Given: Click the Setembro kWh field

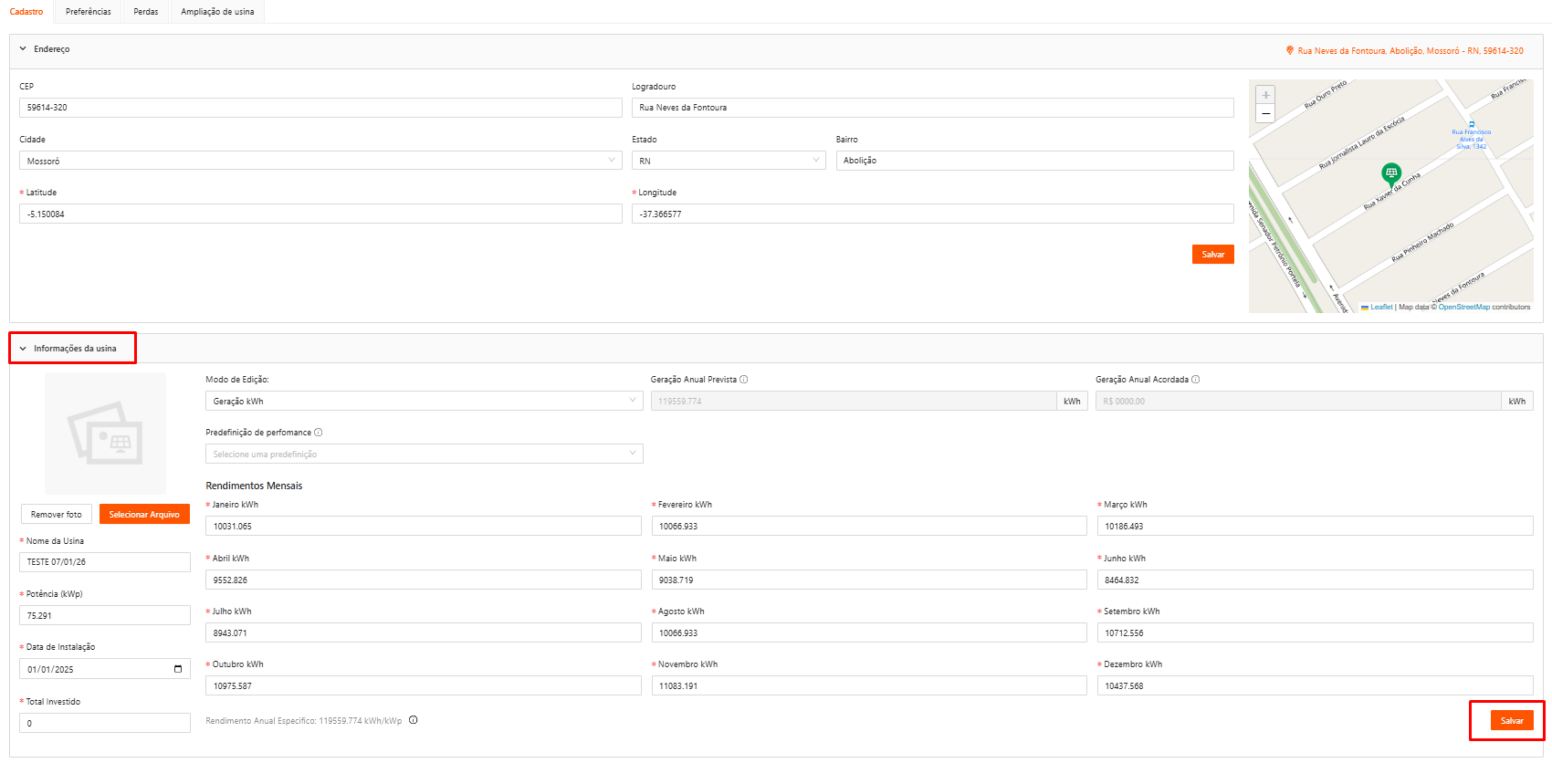Looking at the screenshot, I should tap(1316, 632).
